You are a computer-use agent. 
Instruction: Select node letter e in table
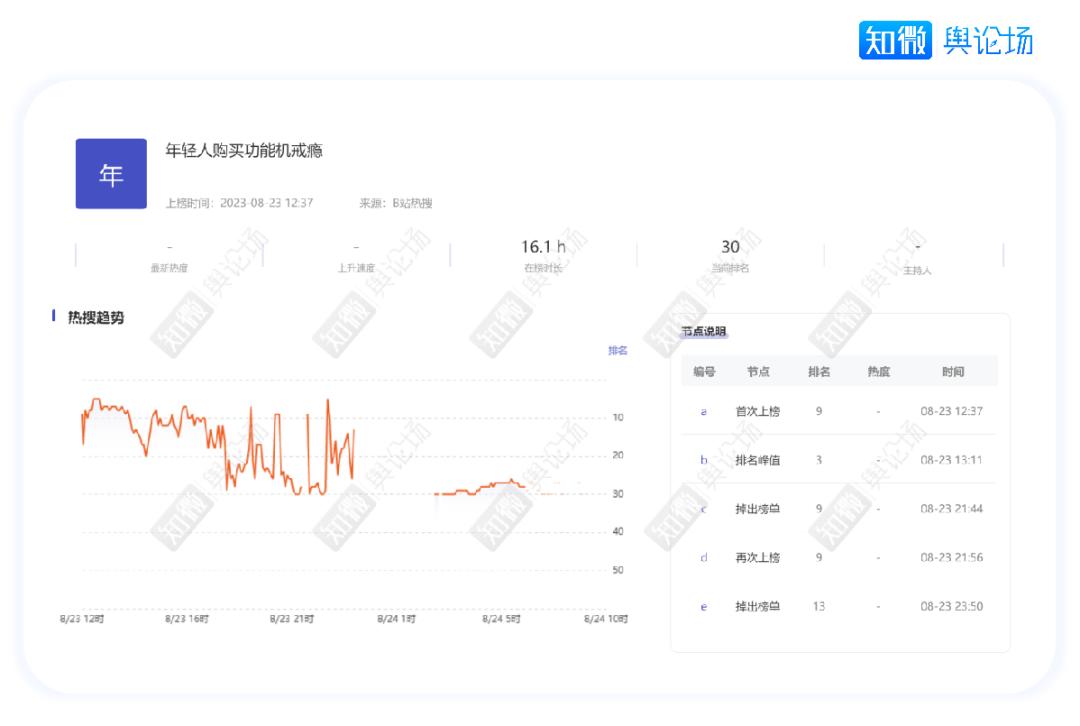point(703,606)
